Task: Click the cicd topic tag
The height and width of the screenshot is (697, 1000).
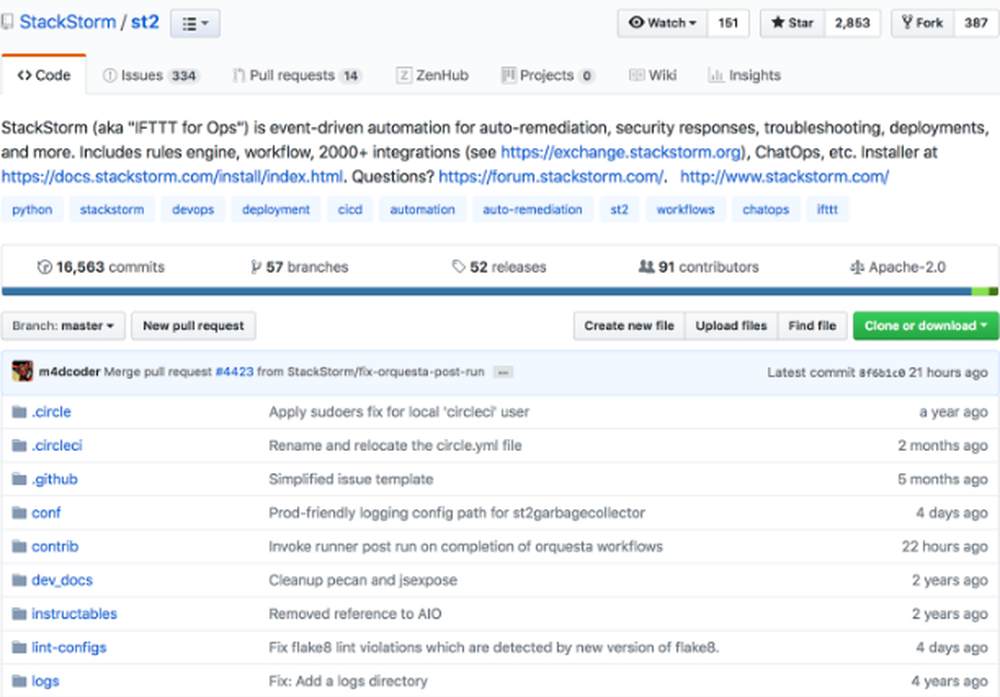Action: (x=350, y=210)
